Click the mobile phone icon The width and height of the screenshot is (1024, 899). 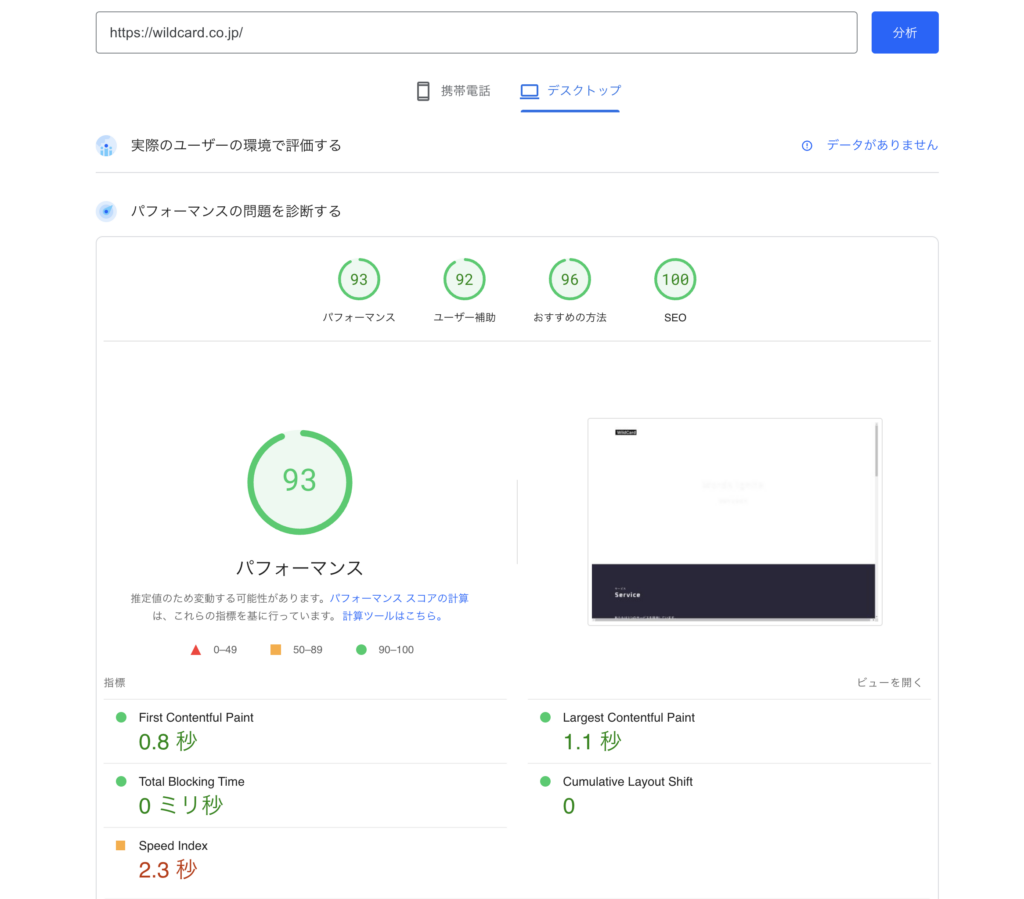pyautogui.click(x=423, y=91)
